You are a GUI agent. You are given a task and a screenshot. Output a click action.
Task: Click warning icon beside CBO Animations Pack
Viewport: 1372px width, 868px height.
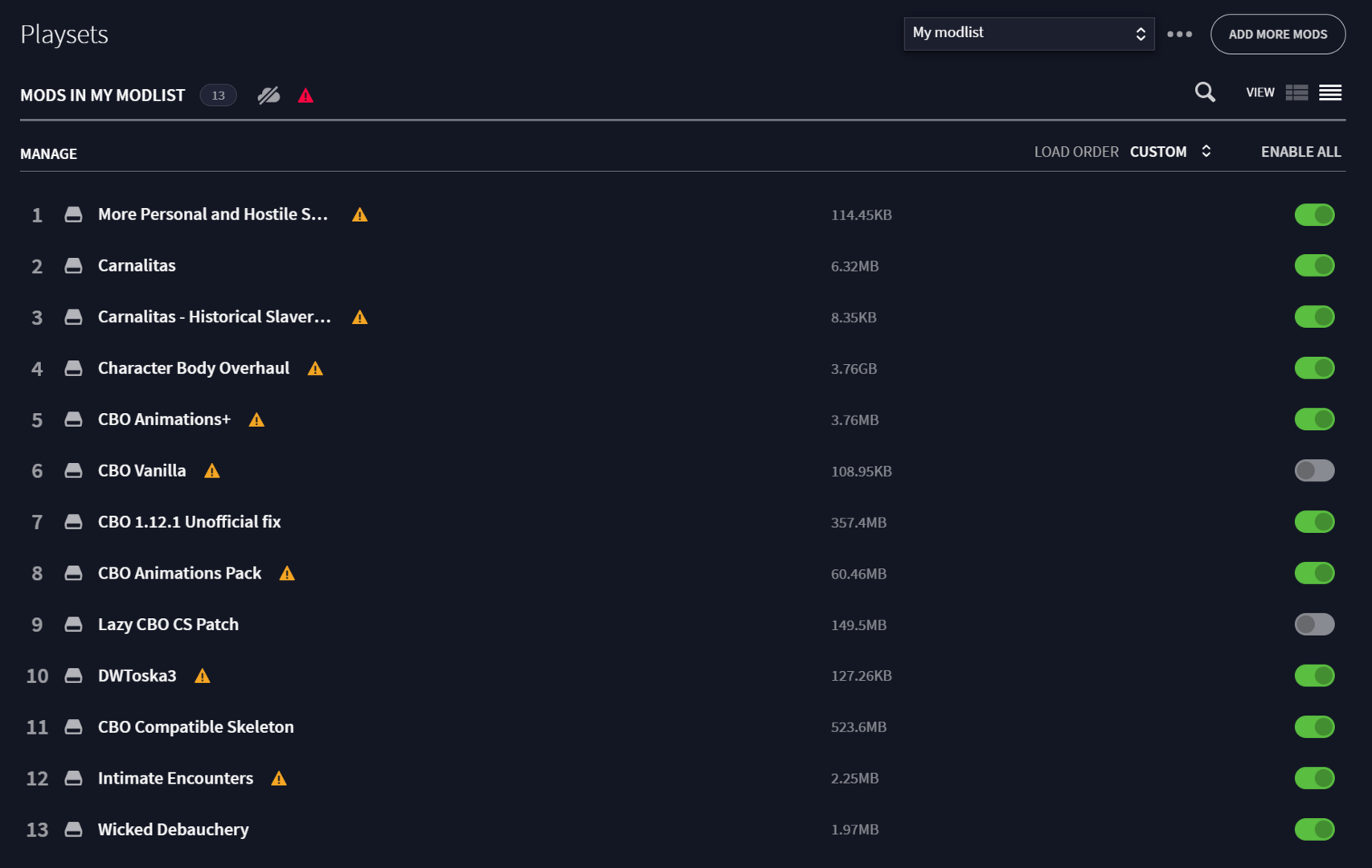(287, 574)
